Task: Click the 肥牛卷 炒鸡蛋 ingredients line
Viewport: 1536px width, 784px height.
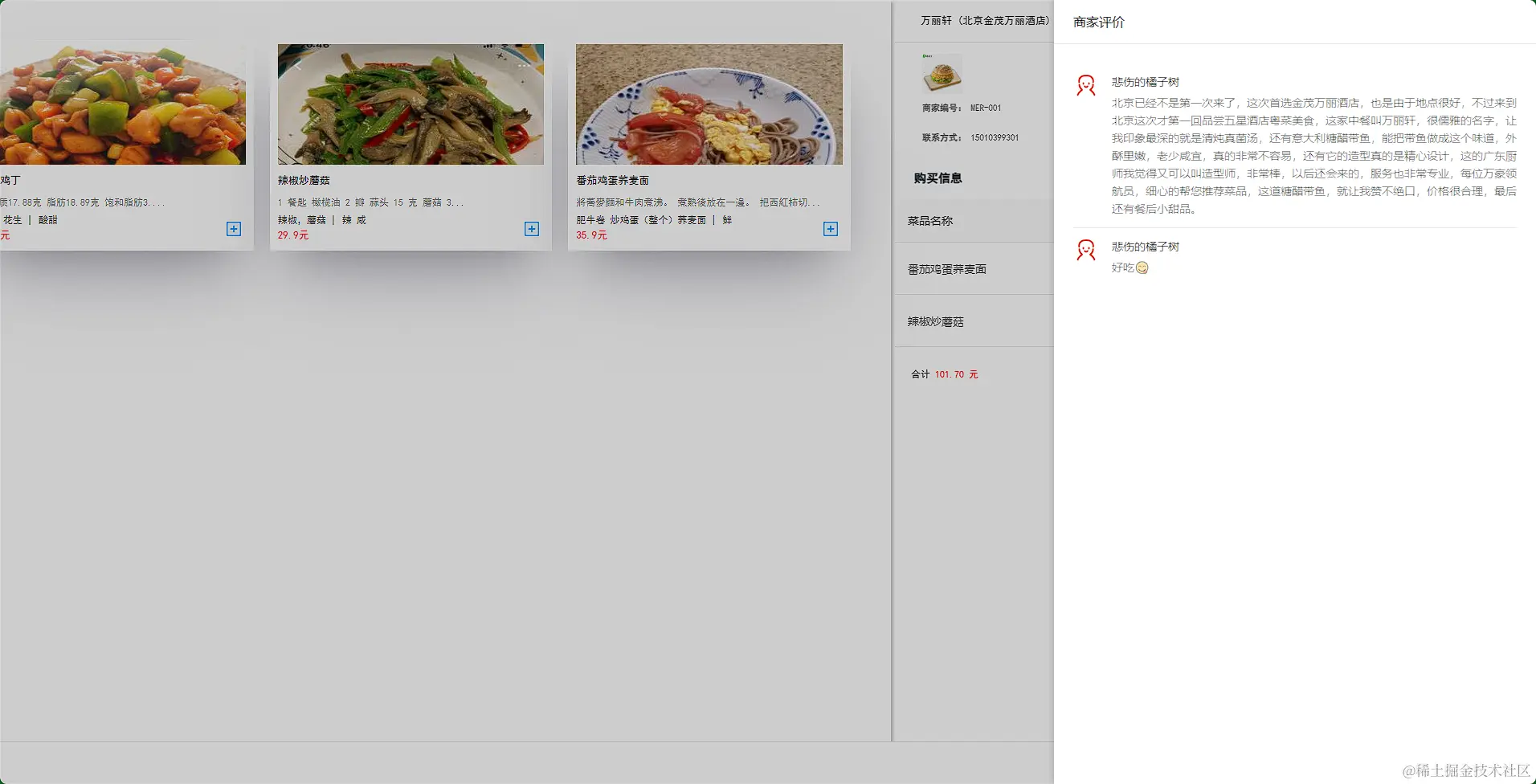Action: (654, 219)
